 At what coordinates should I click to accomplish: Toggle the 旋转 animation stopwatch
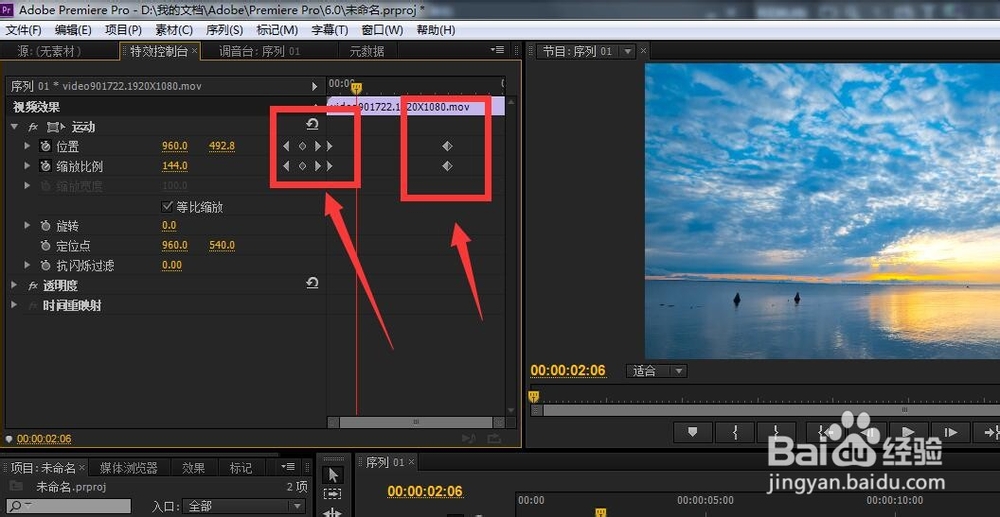click(45, 226)
